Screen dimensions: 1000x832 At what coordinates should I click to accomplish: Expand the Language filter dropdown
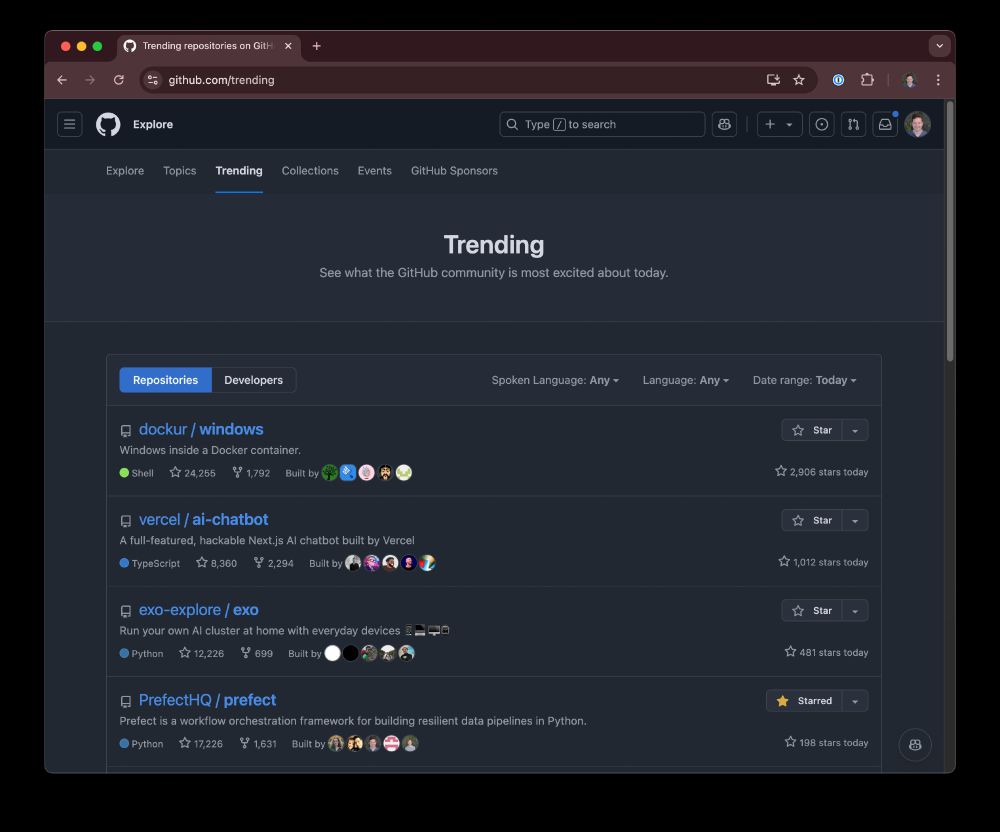[x=686, y=380]
